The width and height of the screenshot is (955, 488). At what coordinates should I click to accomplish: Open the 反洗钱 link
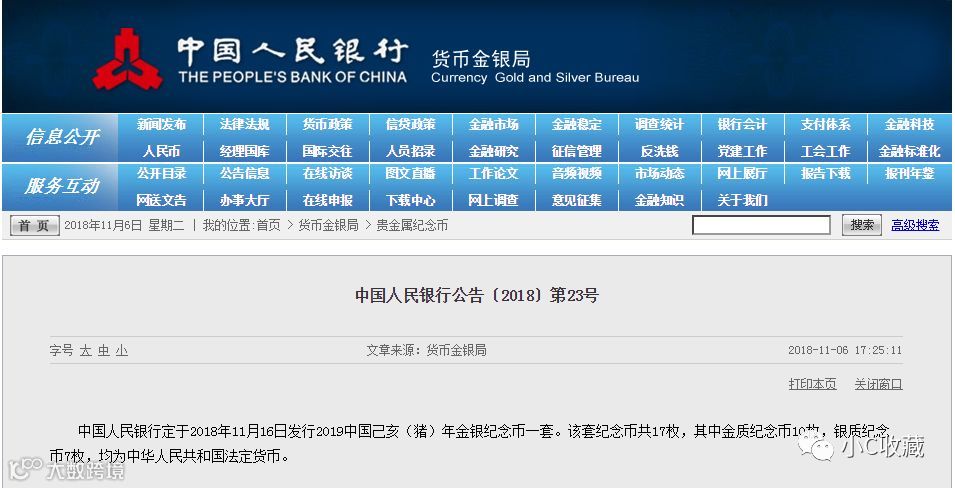(659, 151)
